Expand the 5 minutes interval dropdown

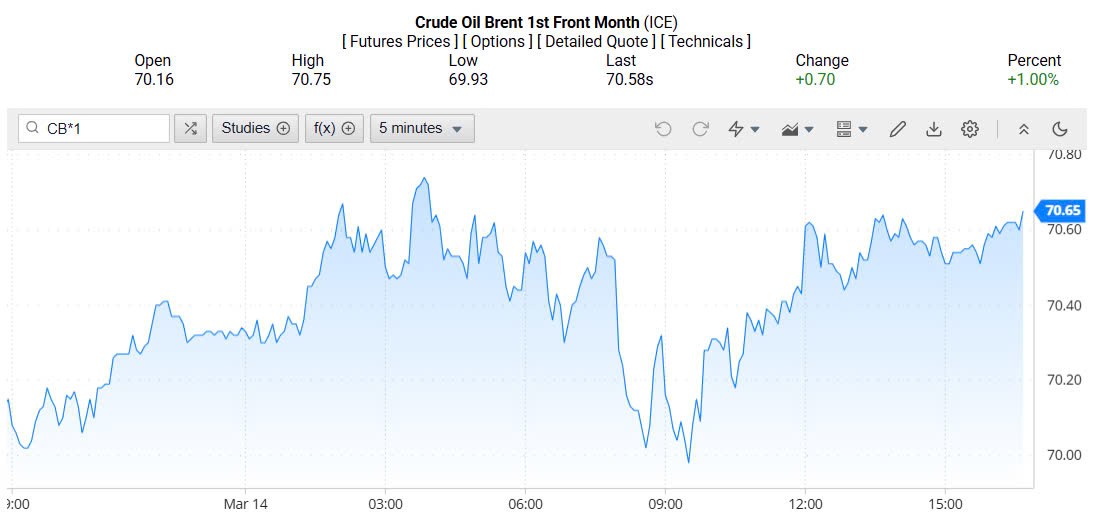coord(421,128)
